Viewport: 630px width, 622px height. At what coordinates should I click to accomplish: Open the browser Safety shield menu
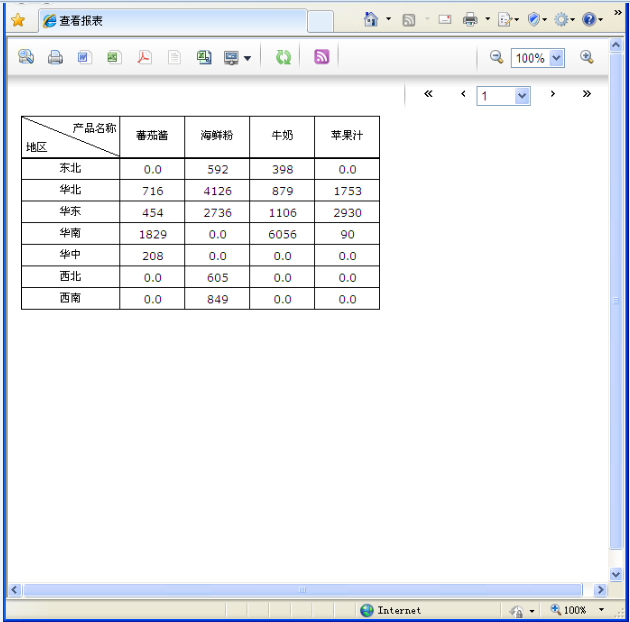(537, 19)
